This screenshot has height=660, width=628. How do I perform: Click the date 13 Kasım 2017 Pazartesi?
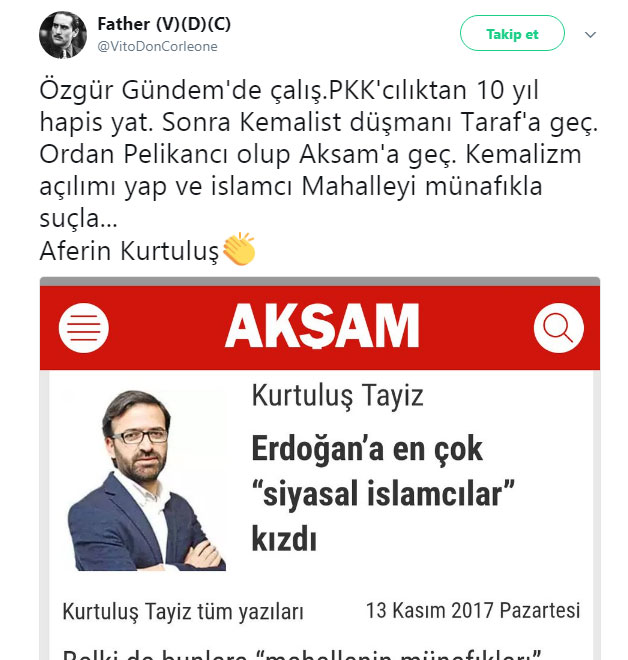[x=473, y=610]
